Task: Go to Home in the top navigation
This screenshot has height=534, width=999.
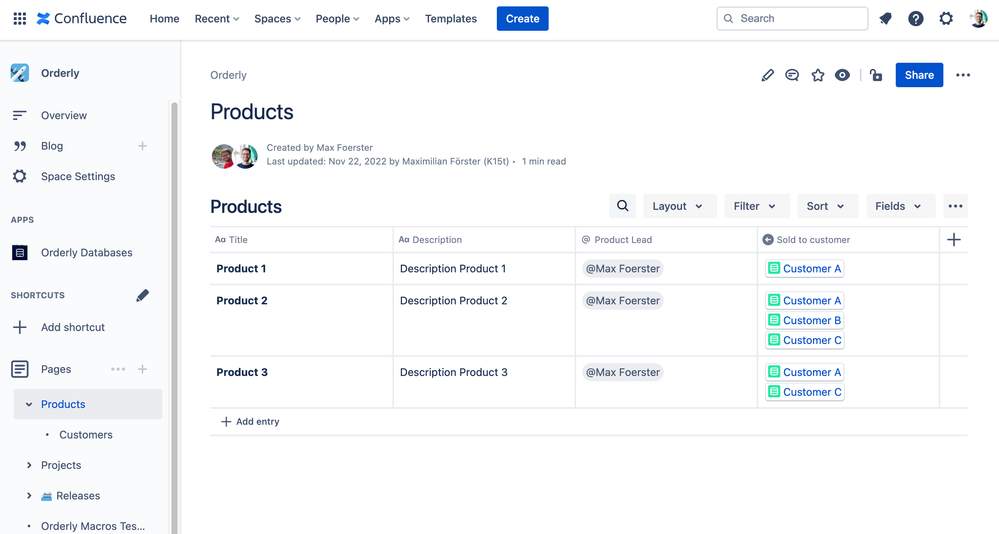Action: coord(164,18)
